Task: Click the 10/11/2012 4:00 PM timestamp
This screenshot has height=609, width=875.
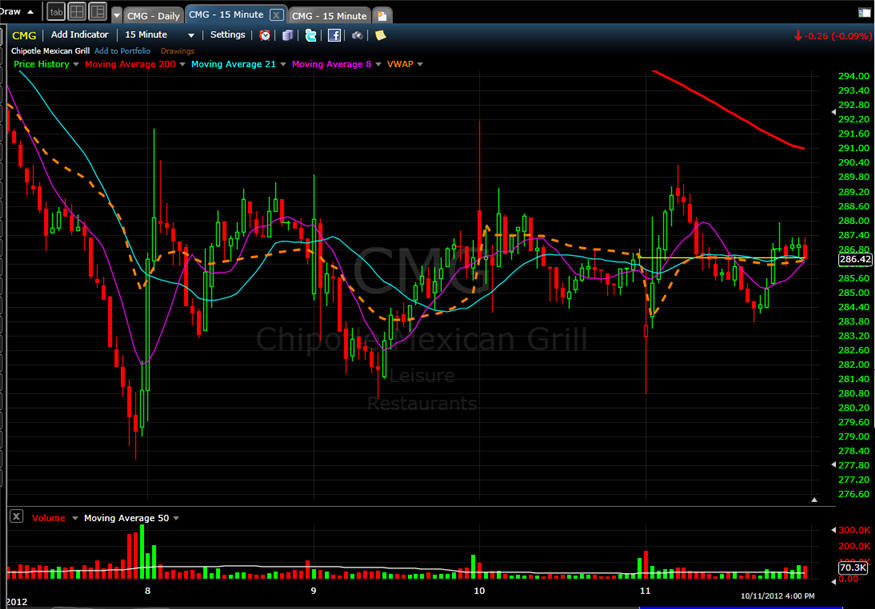Action: click(x=777, y=596)
